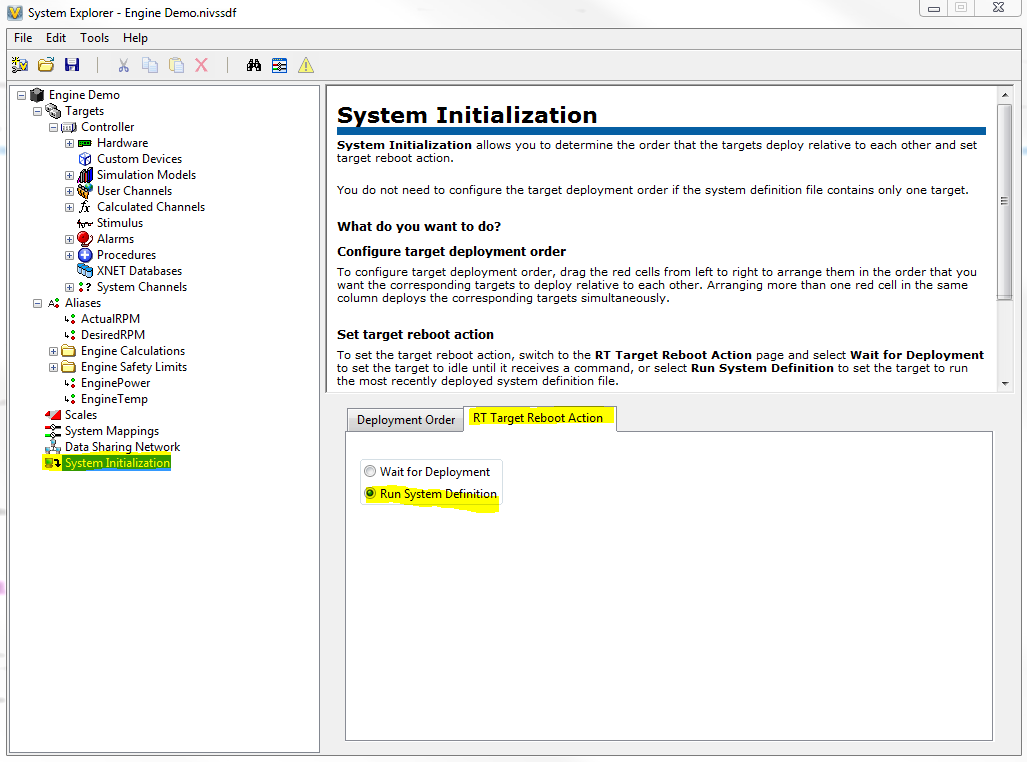The image size is (1027, 762).
Task: Switch to the Deployment Order tab
Action: tap(405, 419)
